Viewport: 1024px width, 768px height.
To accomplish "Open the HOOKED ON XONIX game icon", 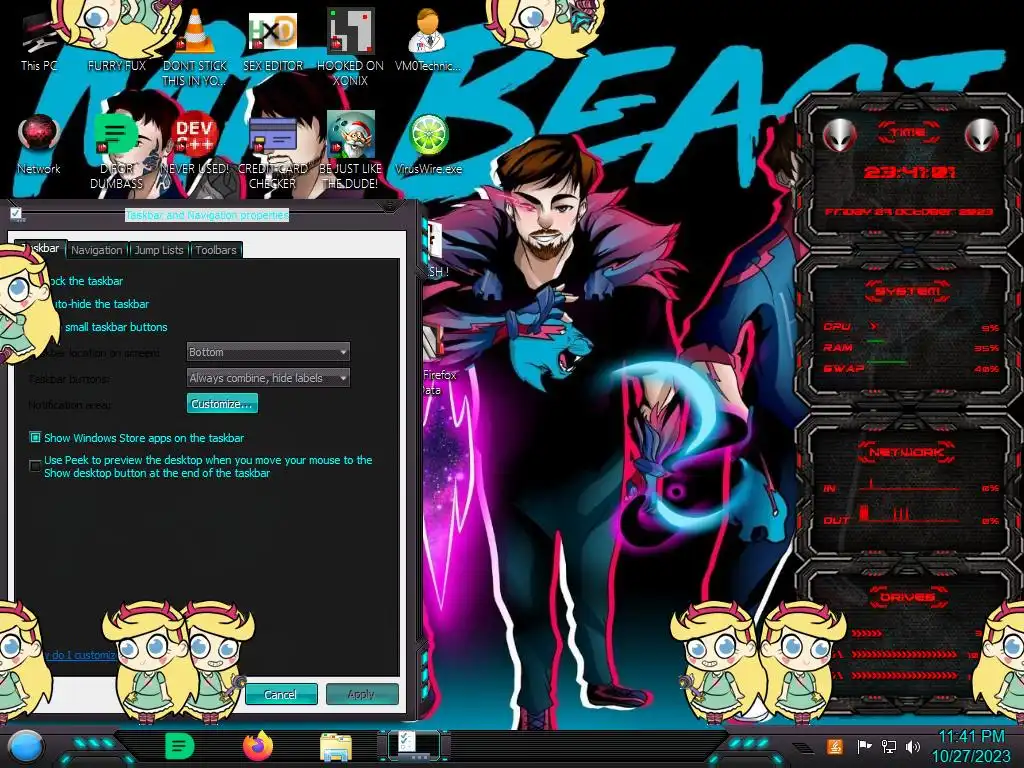I will click(350, 47).
